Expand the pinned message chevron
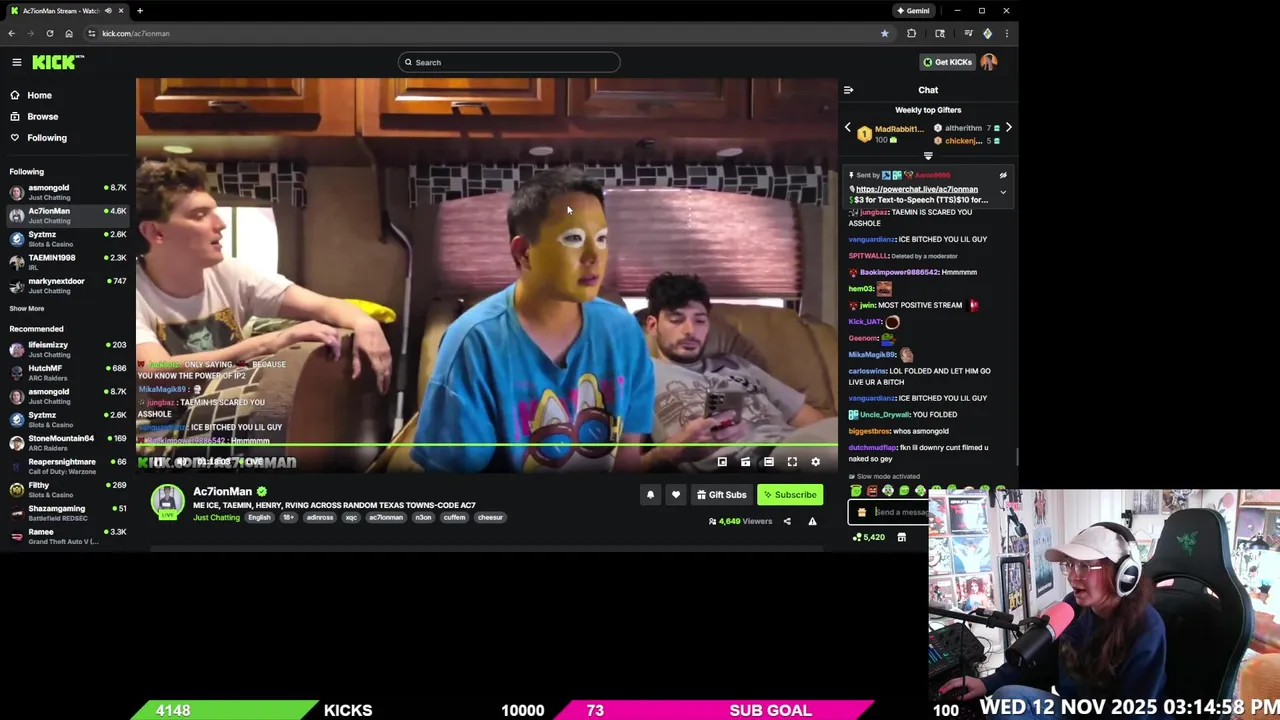This screenshot has width=1280, height=720. 1003,192
